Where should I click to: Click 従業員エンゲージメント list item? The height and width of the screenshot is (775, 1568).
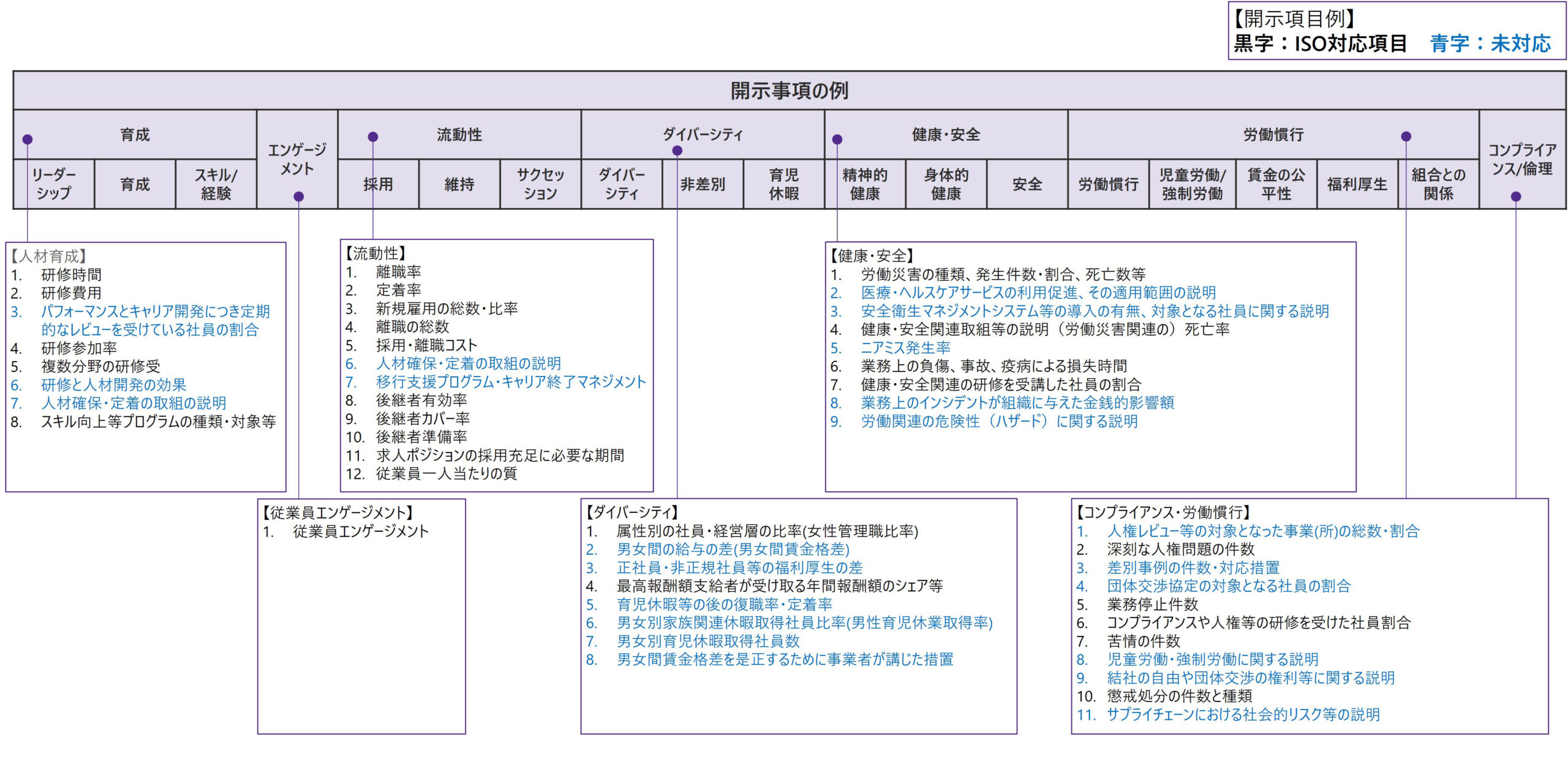[x=360, y=531]
